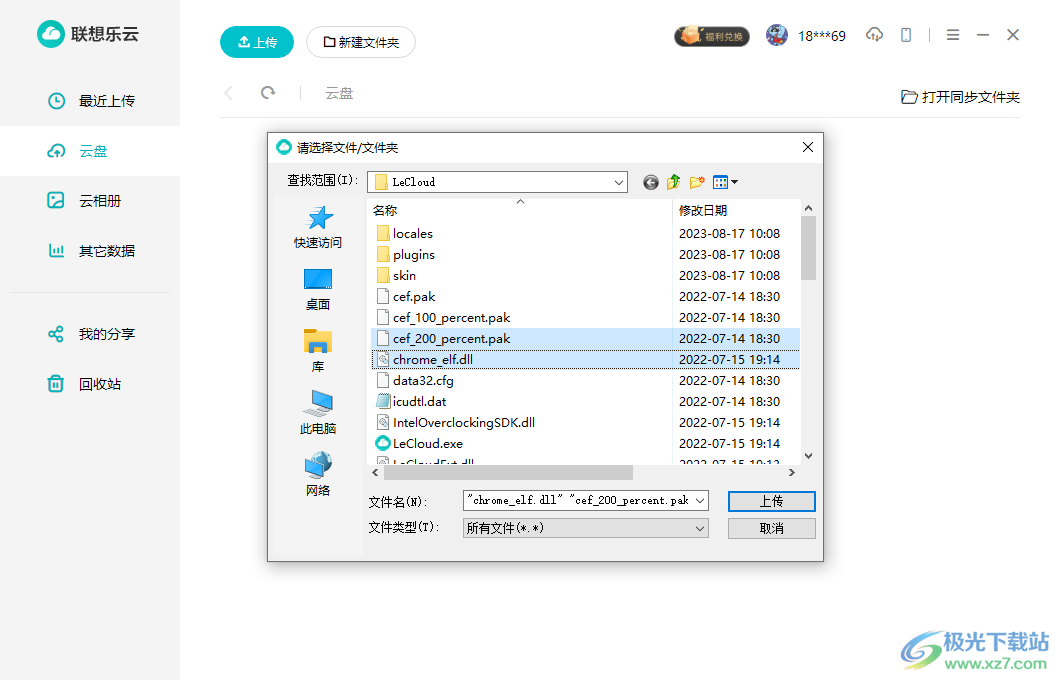Screen dimensions: 1060x680
Task: Click the 上传 button in the dialog
Action: pos(771,501)
